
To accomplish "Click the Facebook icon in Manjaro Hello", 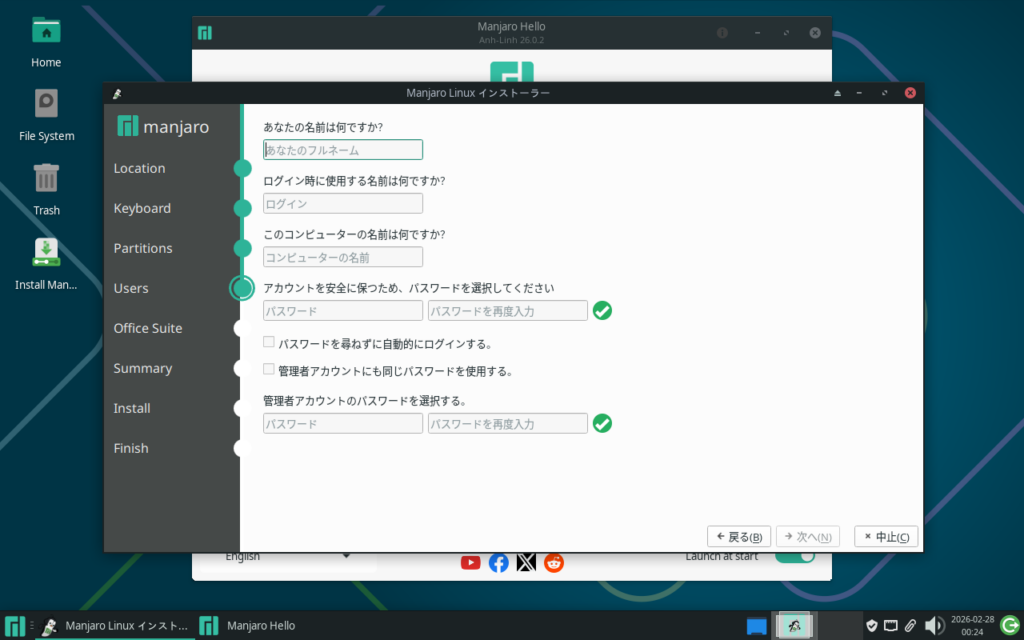I will [x=498, y=562].
